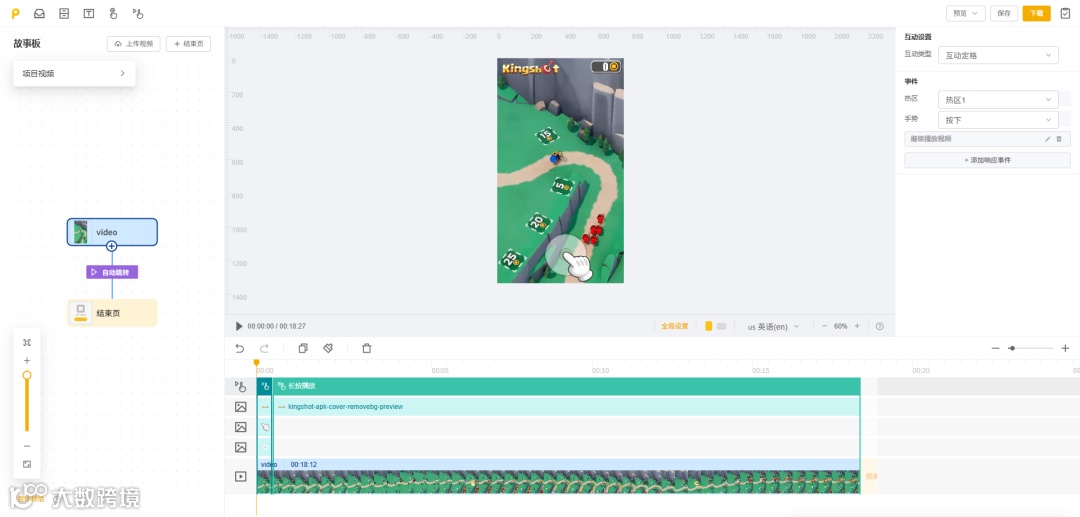Click the checklist clipboard icon at top right
The width and height of the screenshot is (1080, 517).
[x=1065, y=13]
